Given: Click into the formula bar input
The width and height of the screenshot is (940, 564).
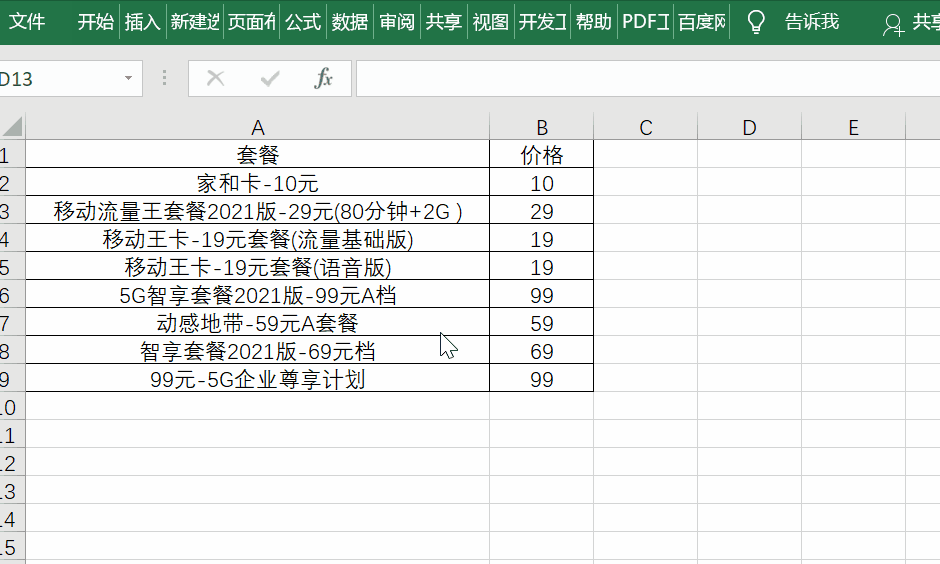Looking at the screenshot, I should point(648,78).
